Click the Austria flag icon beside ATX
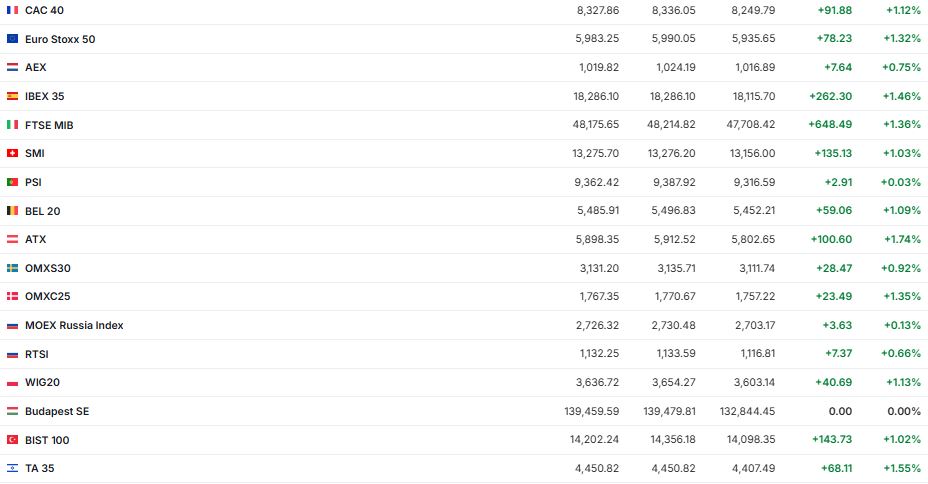This screenshot has width=928, height=484. (x=12, y=239)
